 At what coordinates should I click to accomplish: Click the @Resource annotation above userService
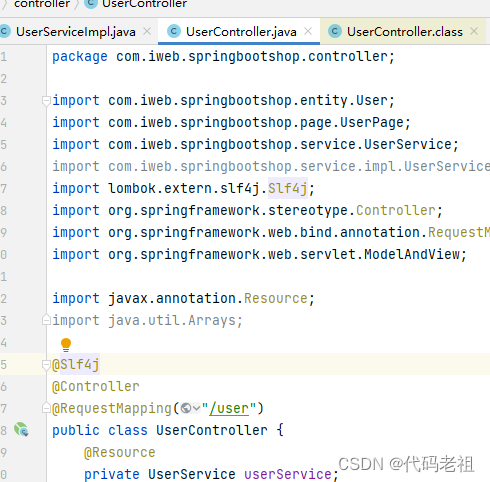coord(120,453)
